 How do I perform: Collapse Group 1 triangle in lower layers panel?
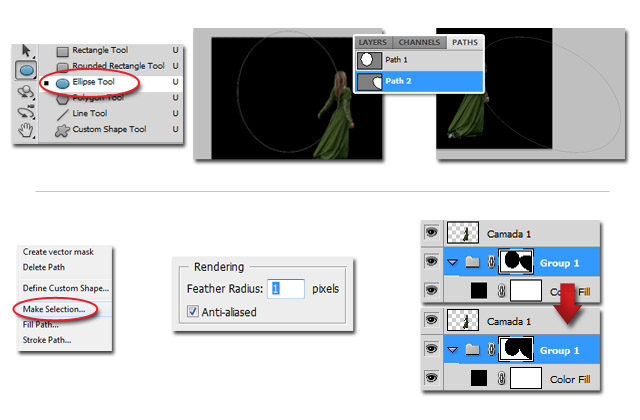point(453,350)
